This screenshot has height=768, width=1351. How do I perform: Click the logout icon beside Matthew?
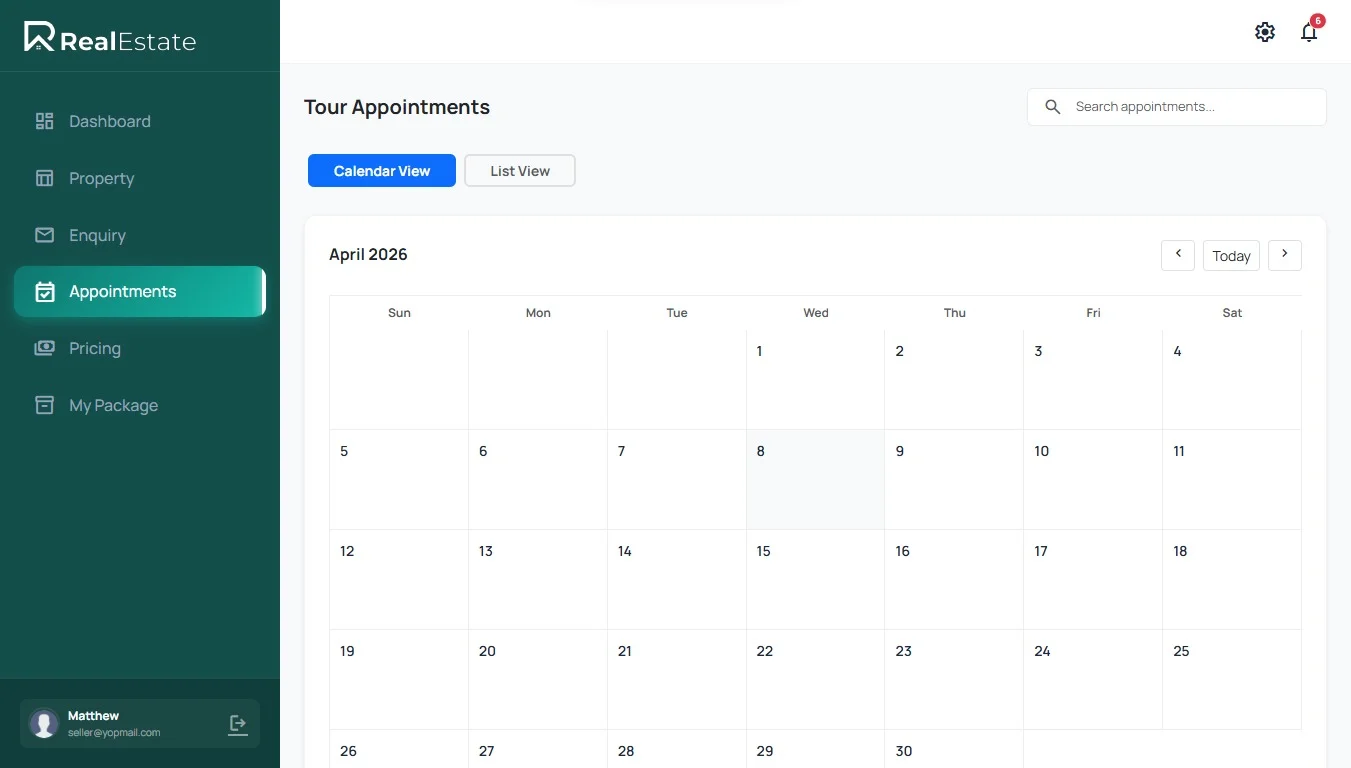(238, 724)
